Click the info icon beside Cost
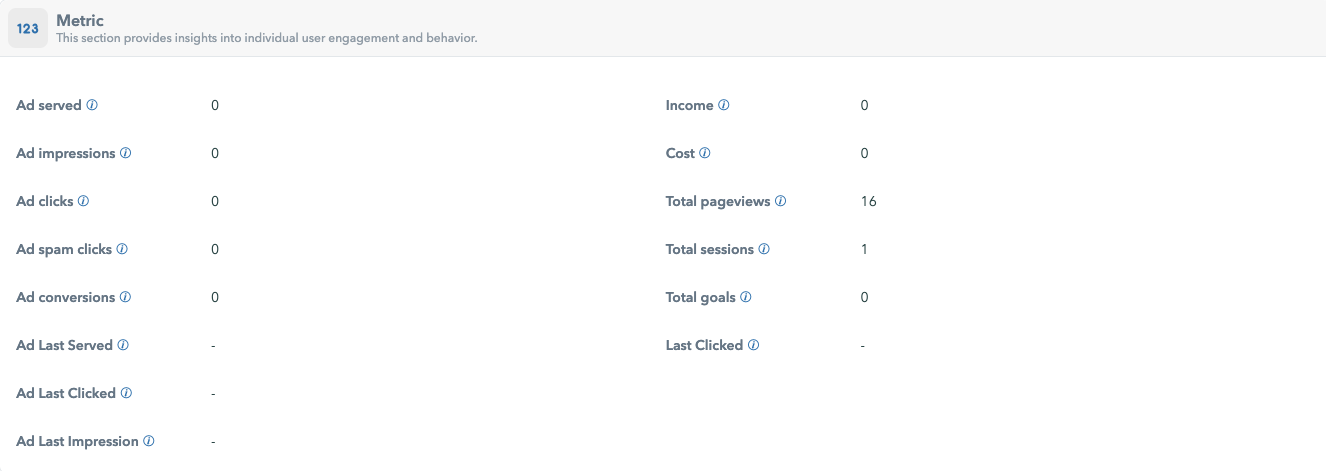The width and height of the screenshot is (1326, 471). [705, 153]
